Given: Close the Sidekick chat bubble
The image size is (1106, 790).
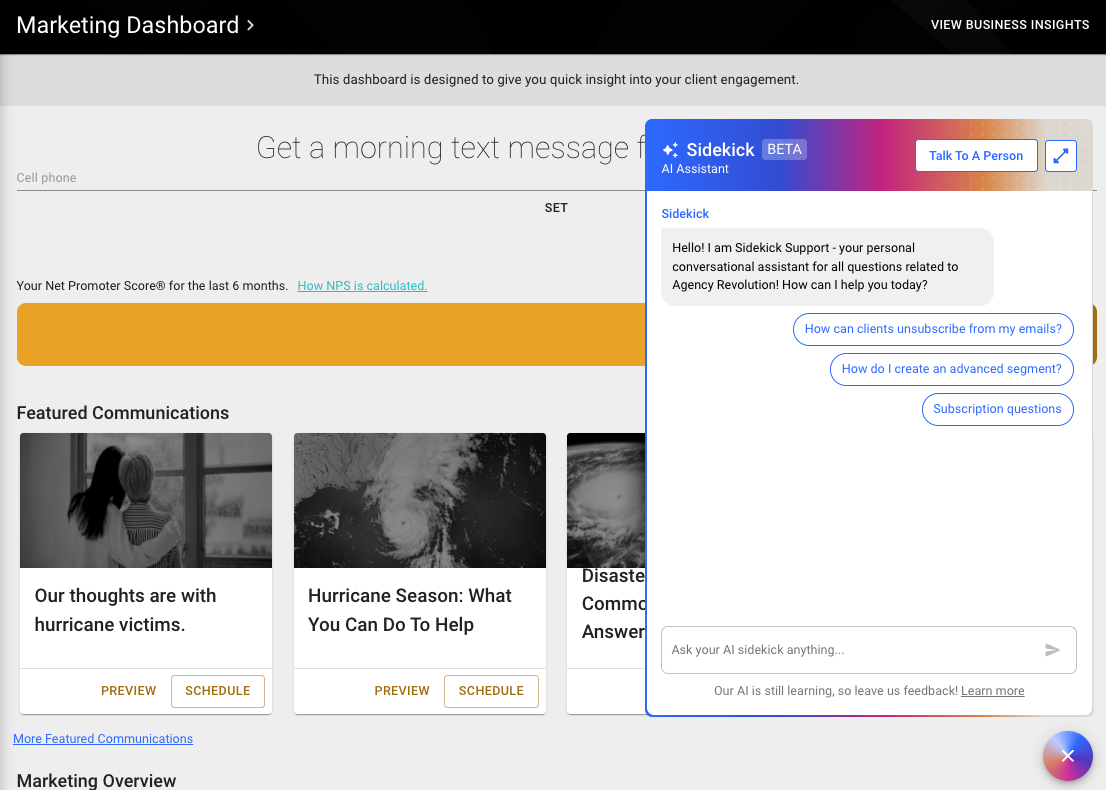Looking at the screenshot, I should (1068, 756).
